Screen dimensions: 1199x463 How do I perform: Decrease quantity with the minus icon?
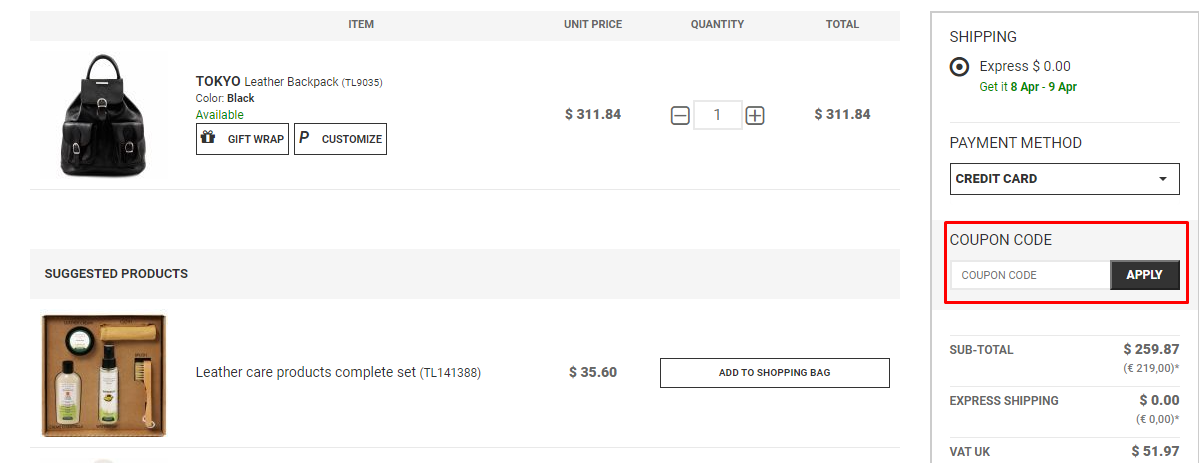pyautogui.click(x=680, y=116)
